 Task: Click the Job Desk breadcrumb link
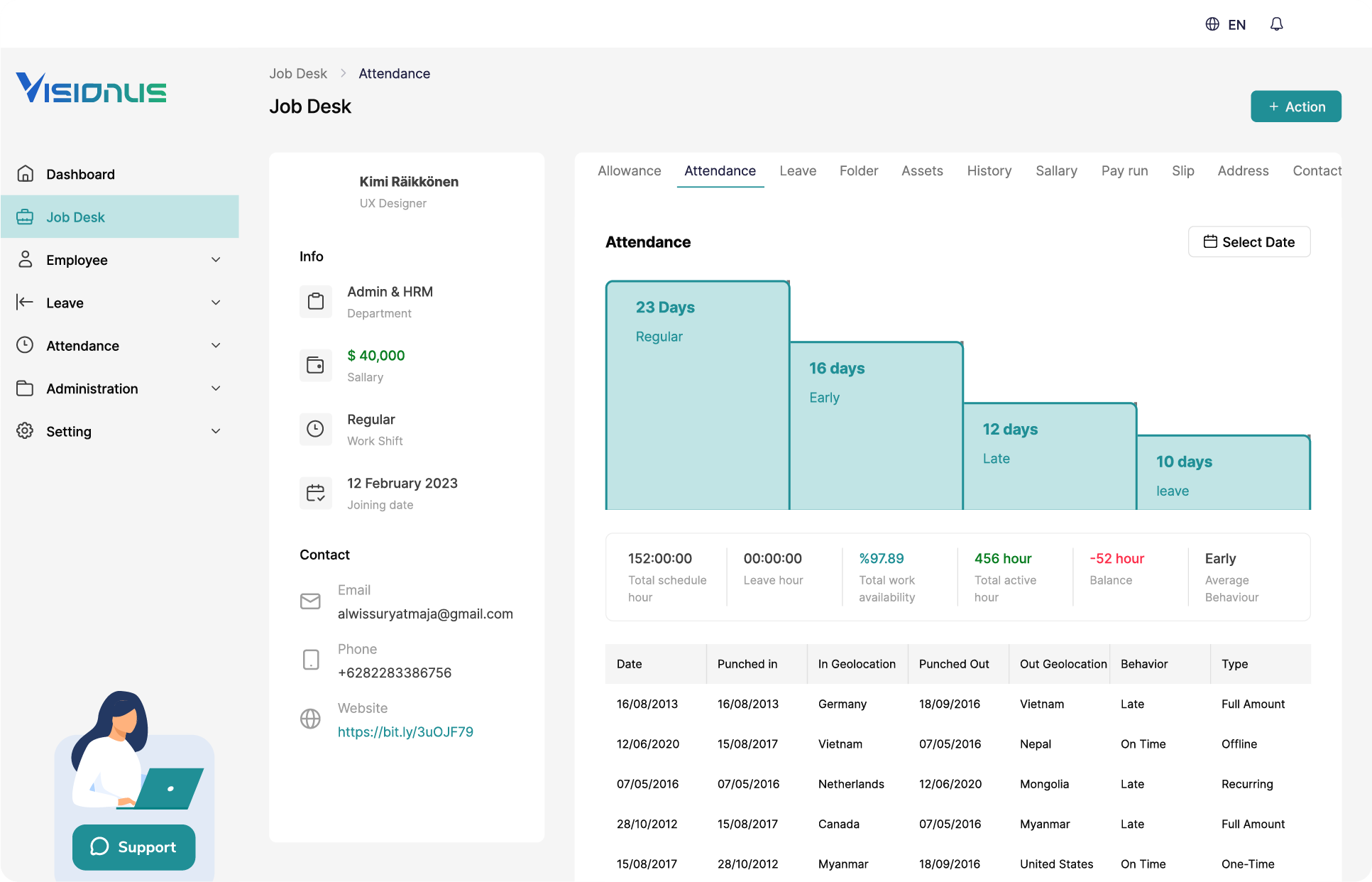click(x=298, y=73)
